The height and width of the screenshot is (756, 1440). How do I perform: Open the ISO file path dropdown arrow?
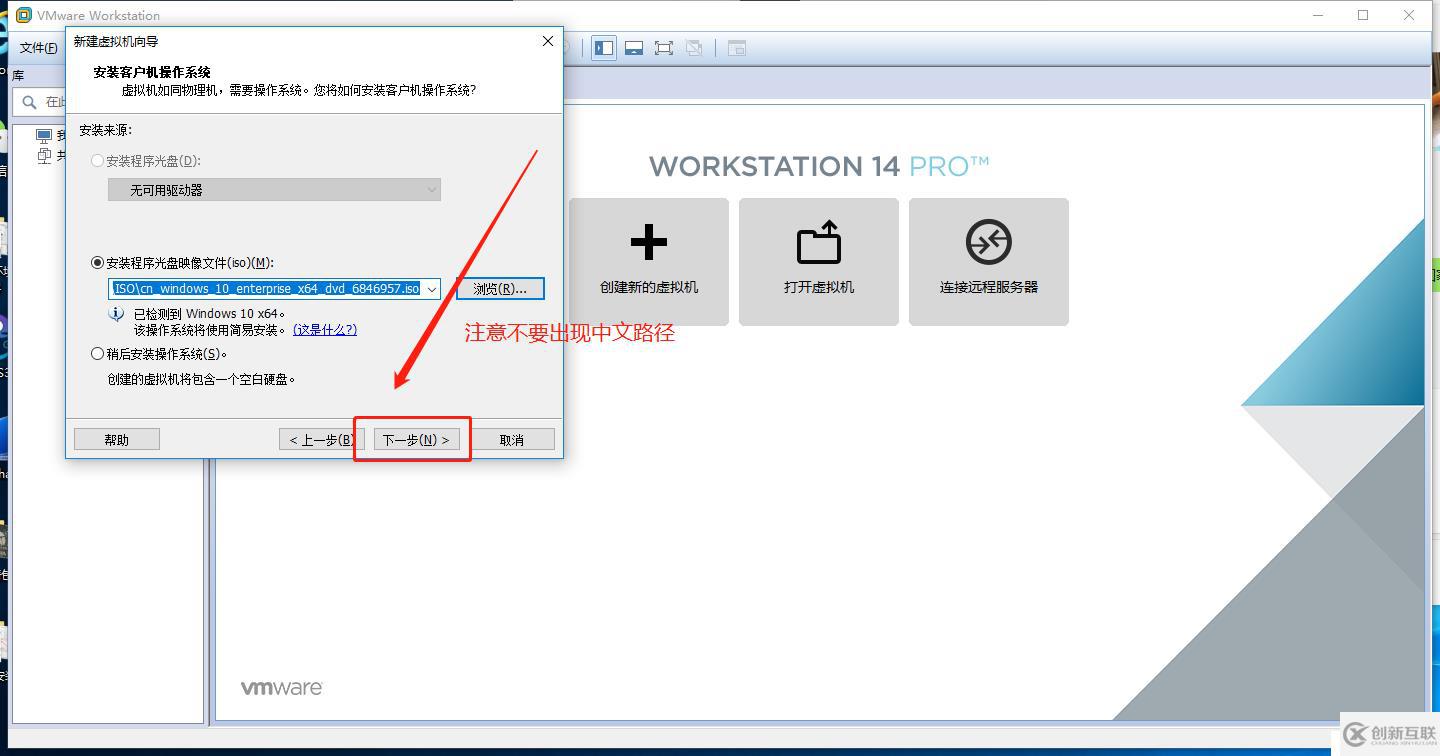coord(432,288)
